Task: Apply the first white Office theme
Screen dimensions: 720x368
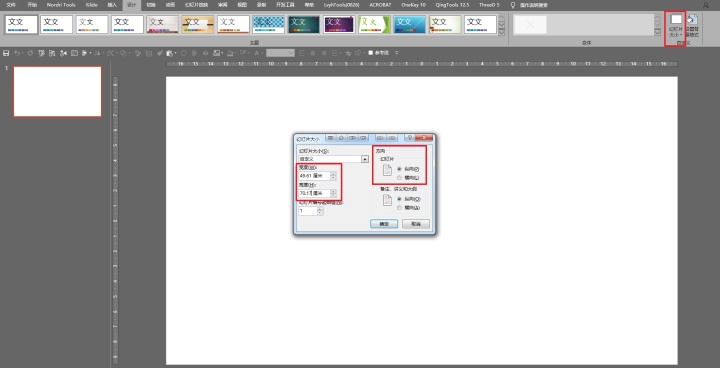Action: click(x=22, y=24)
